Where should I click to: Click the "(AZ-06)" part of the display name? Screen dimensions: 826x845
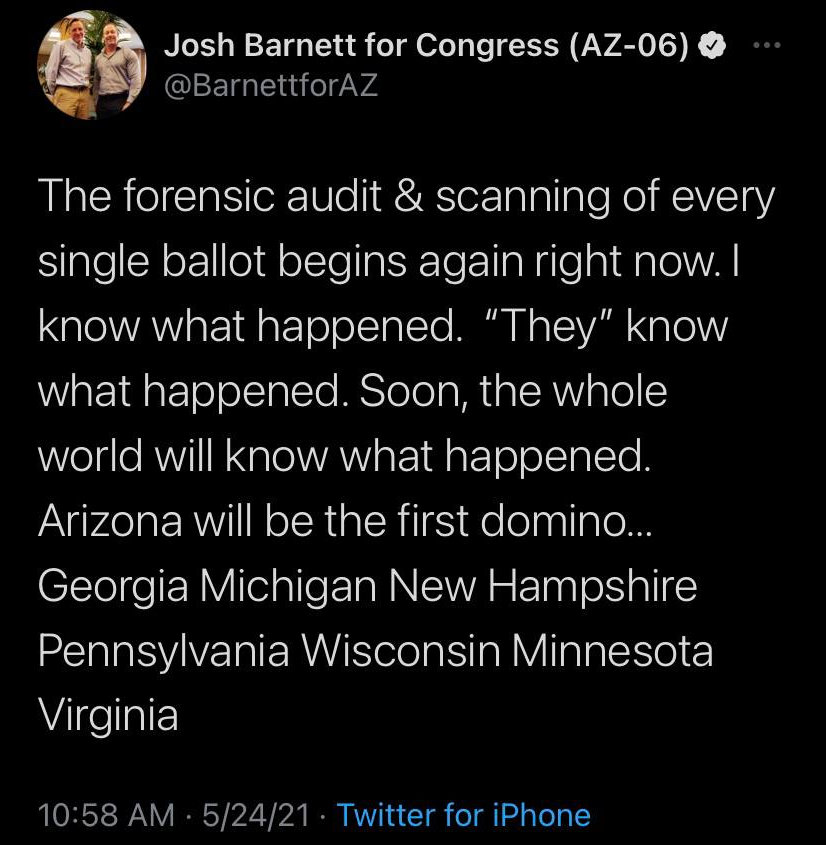coord(629,45)
